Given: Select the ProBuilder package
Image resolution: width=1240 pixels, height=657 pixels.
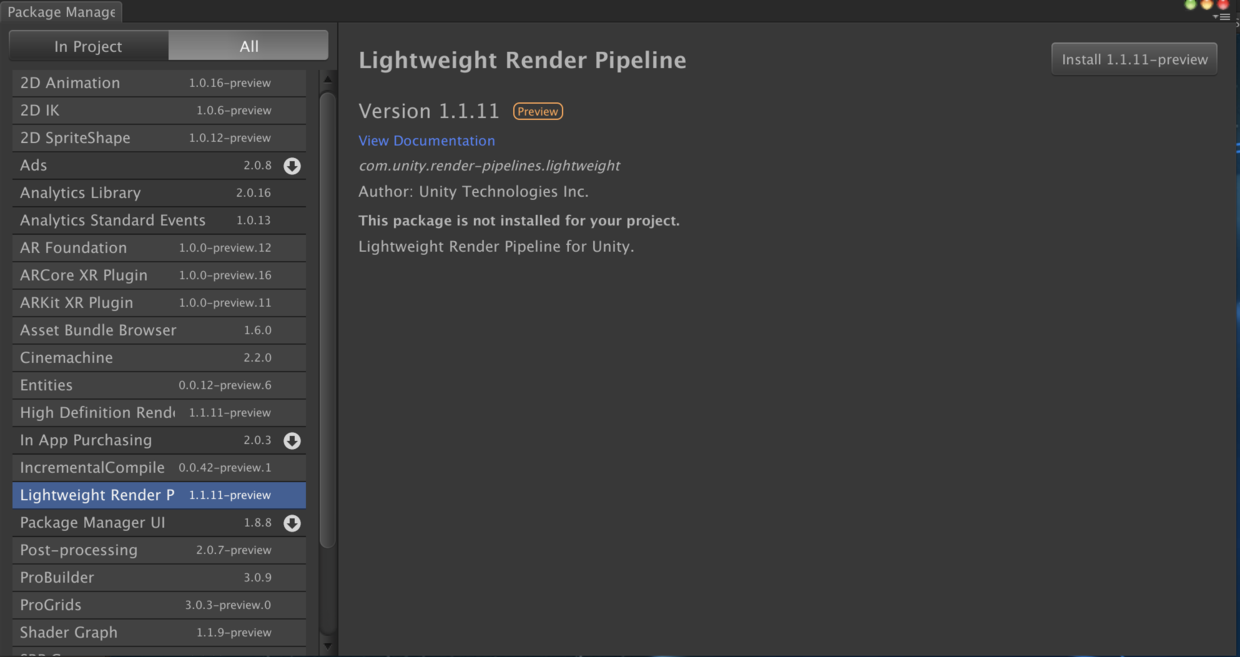Looking at the screenshot, I should (159, 578).
